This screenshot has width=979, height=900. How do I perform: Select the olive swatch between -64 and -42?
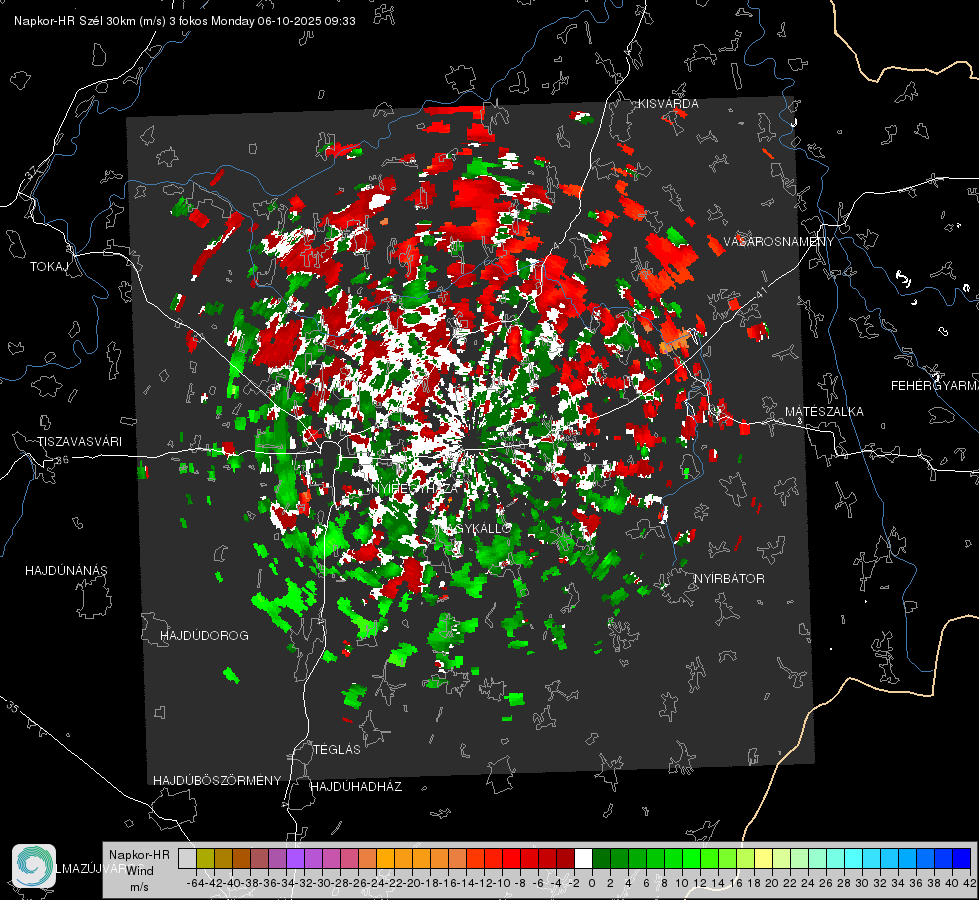tap(205, 859)
